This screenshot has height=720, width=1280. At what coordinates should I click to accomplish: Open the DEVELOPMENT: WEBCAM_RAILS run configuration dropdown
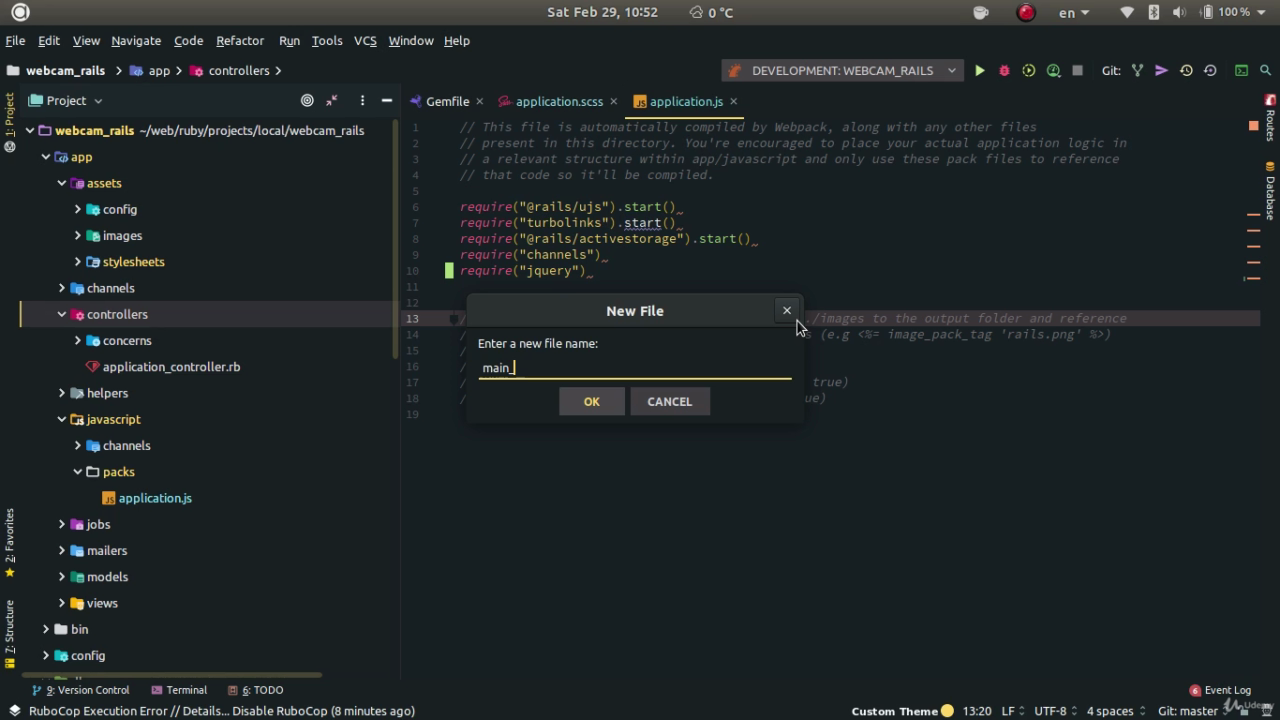click(843, 71)
